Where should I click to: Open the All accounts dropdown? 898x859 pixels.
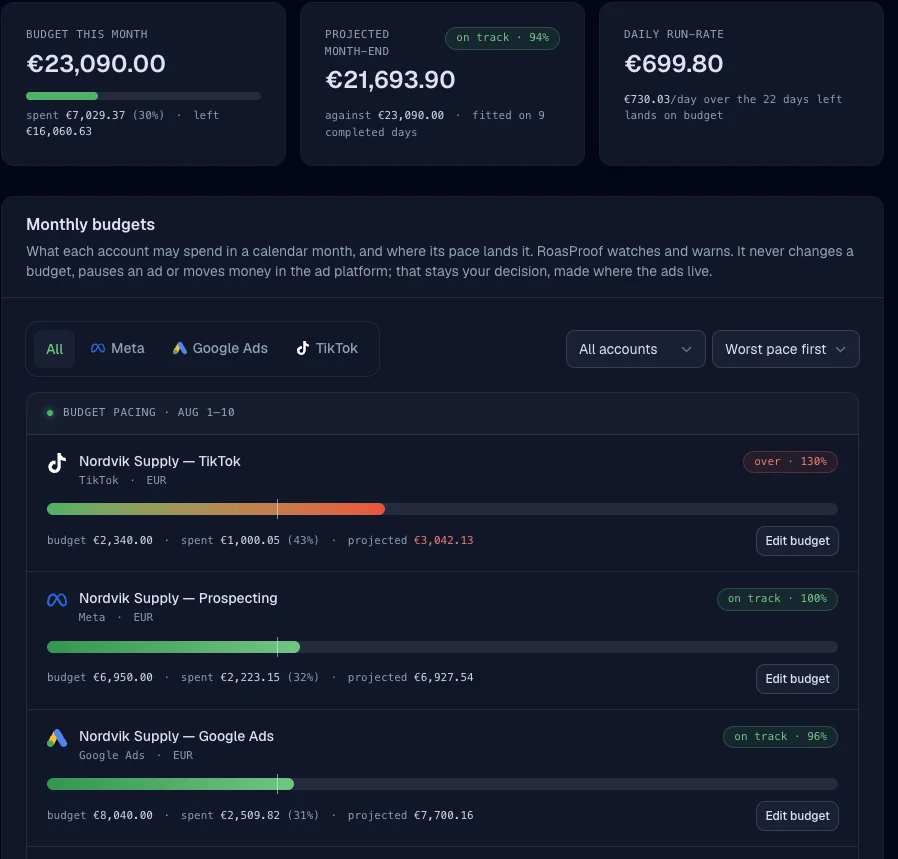(635, 349)
